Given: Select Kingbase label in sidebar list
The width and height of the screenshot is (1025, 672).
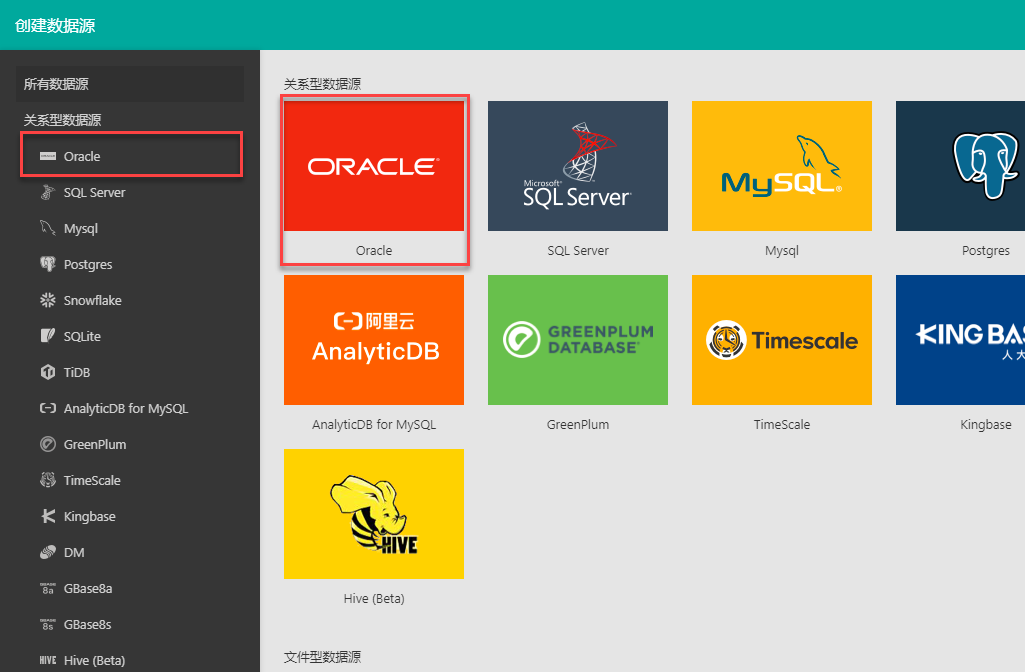Looking at the screenshot, I should point(90,516).
